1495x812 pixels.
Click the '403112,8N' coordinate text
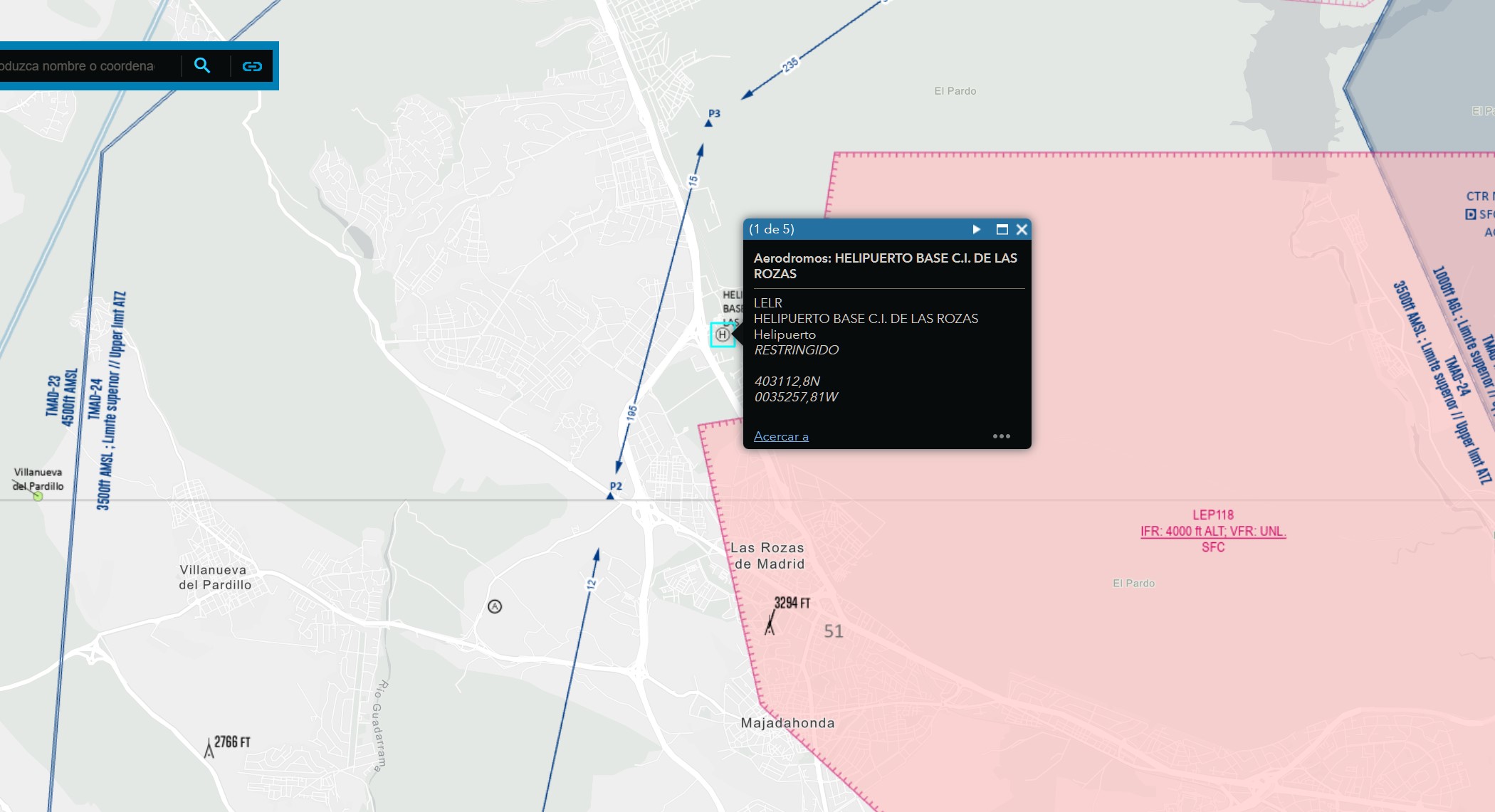coord(787,381)
